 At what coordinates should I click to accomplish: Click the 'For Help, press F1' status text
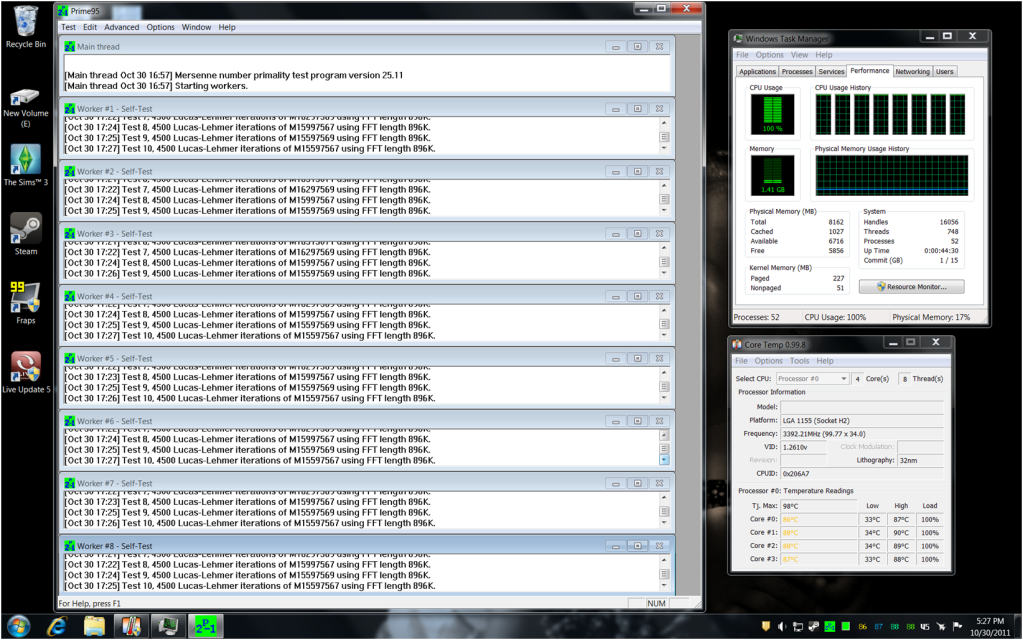(x=89, y=603)
